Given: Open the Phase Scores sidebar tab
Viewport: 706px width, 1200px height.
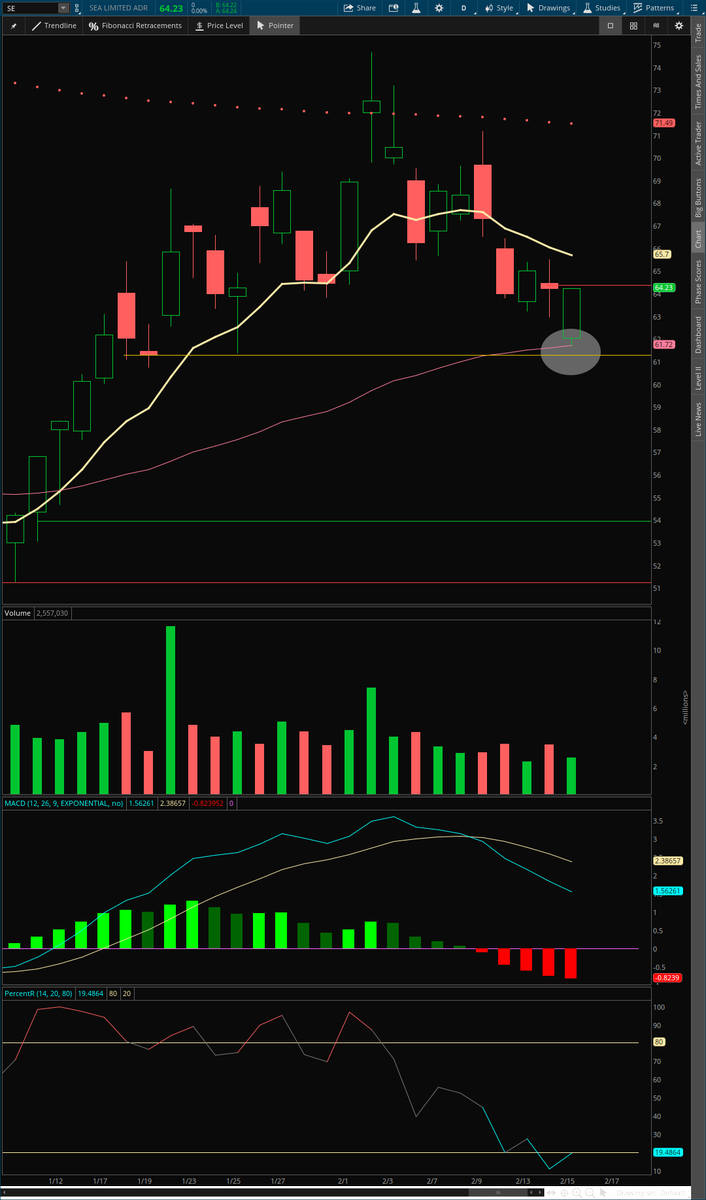Looking at the screenshot, I should [698, 283].
